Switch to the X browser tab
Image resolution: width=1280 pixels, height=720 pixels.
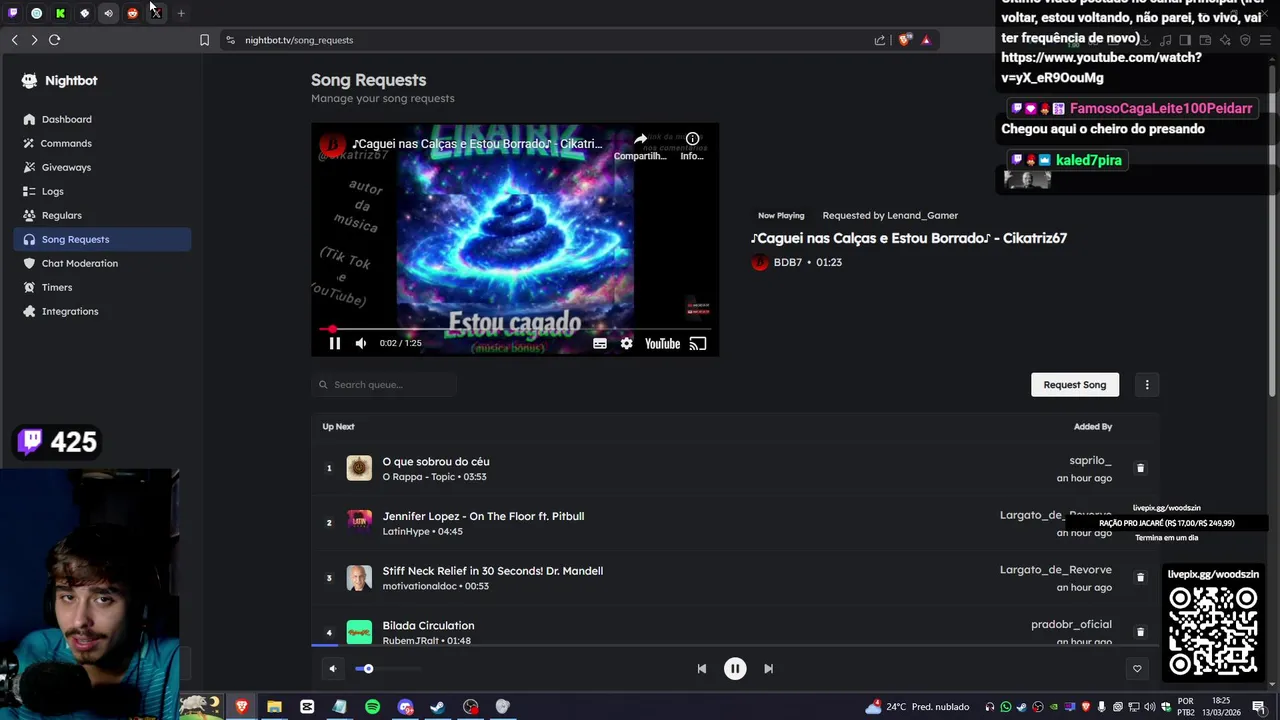156,13
